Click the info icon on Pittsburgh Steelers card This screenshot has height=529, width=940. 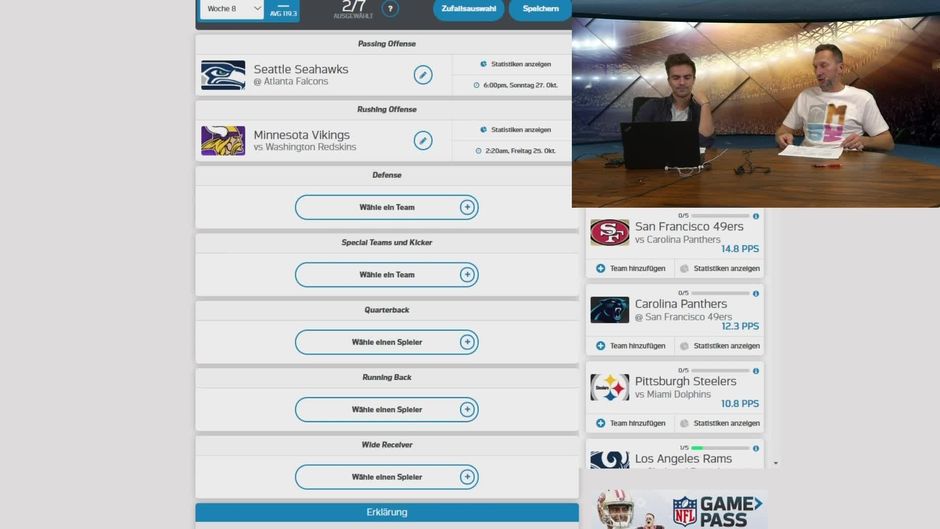[755, 371]
